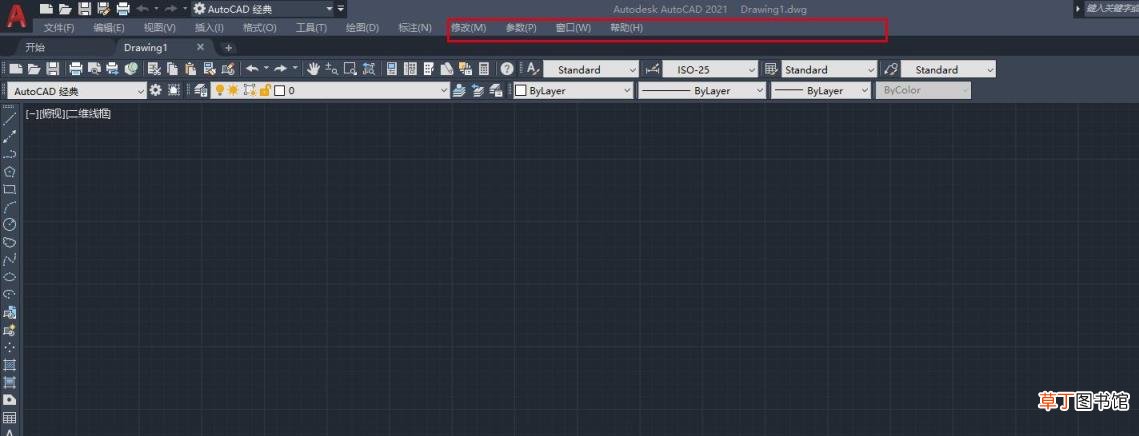Open the Layer Properties Manager icon
Image resolution: width=1139 pixels, height=436 pixels.
199,90
